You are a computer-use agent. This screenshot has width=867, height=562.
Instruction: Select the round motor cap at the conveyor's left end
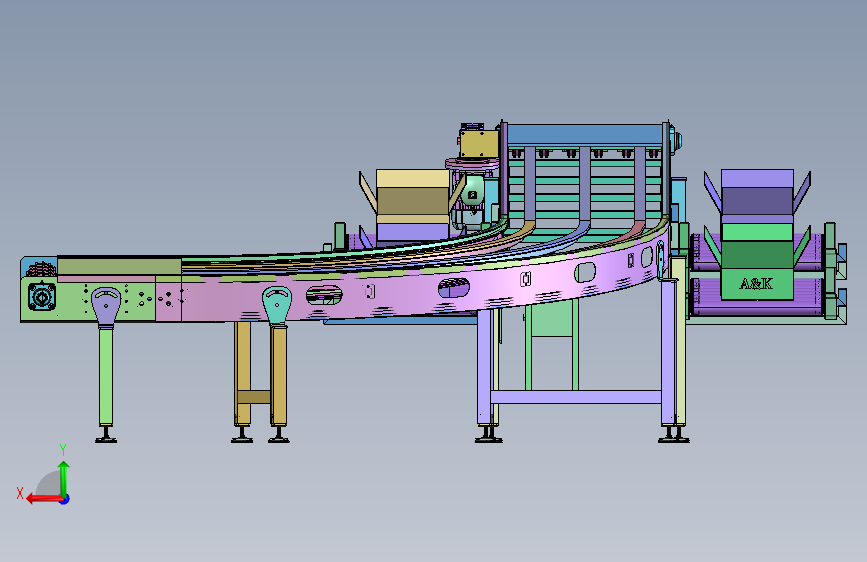41,297
